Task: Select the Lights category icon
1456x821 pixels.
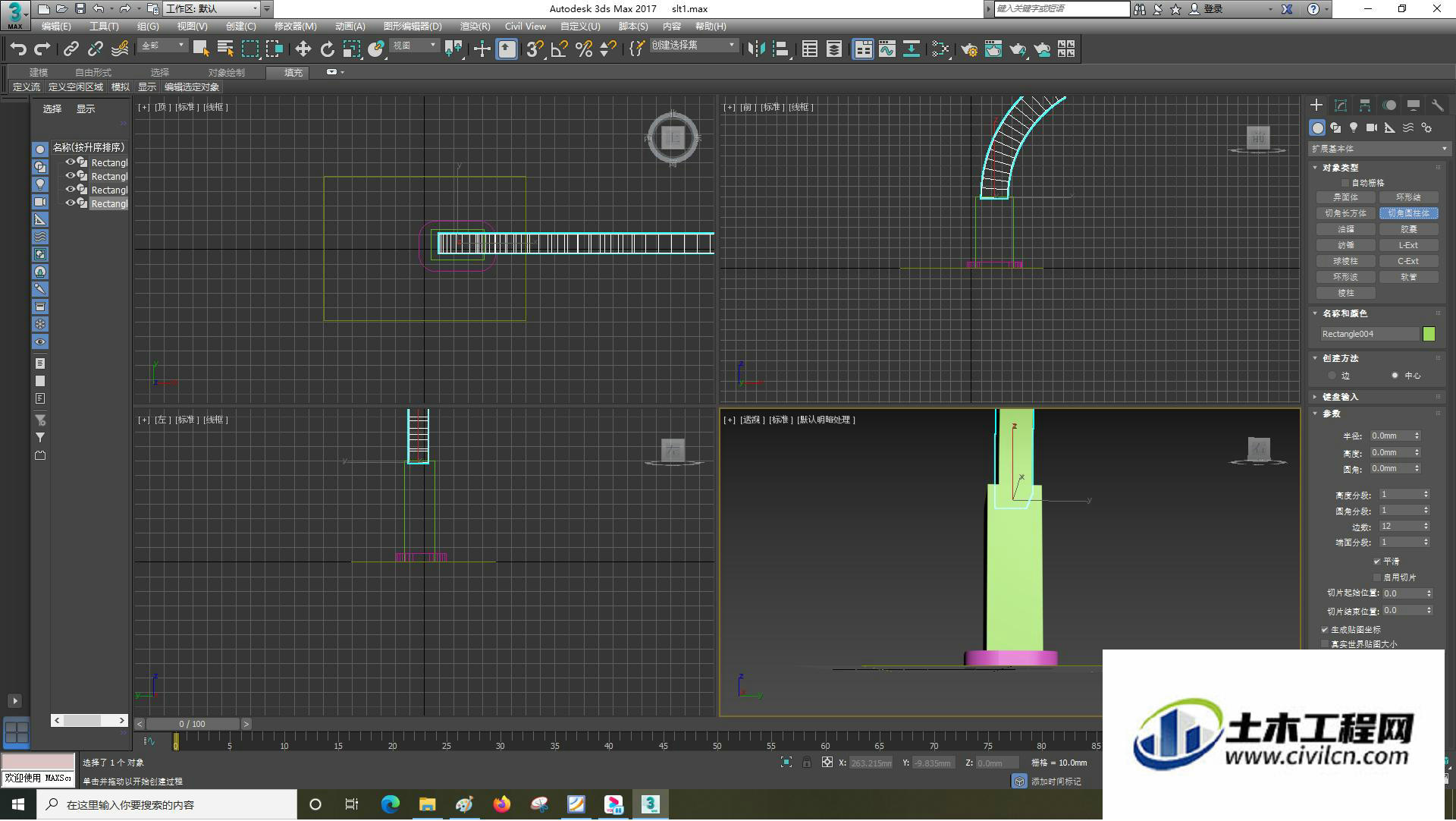Action: [x=1354, y=127]
